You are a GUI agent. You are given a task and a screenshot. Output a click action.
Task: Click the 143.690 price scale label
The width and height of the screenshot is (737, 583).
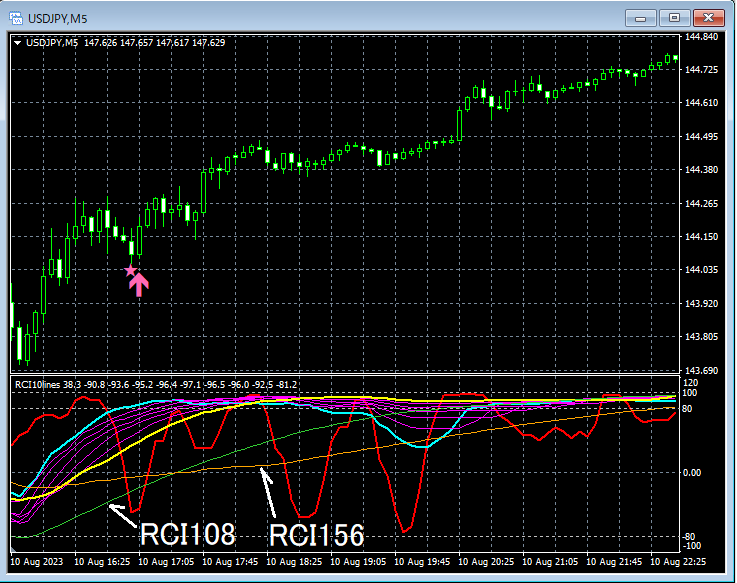coord(702,370)
